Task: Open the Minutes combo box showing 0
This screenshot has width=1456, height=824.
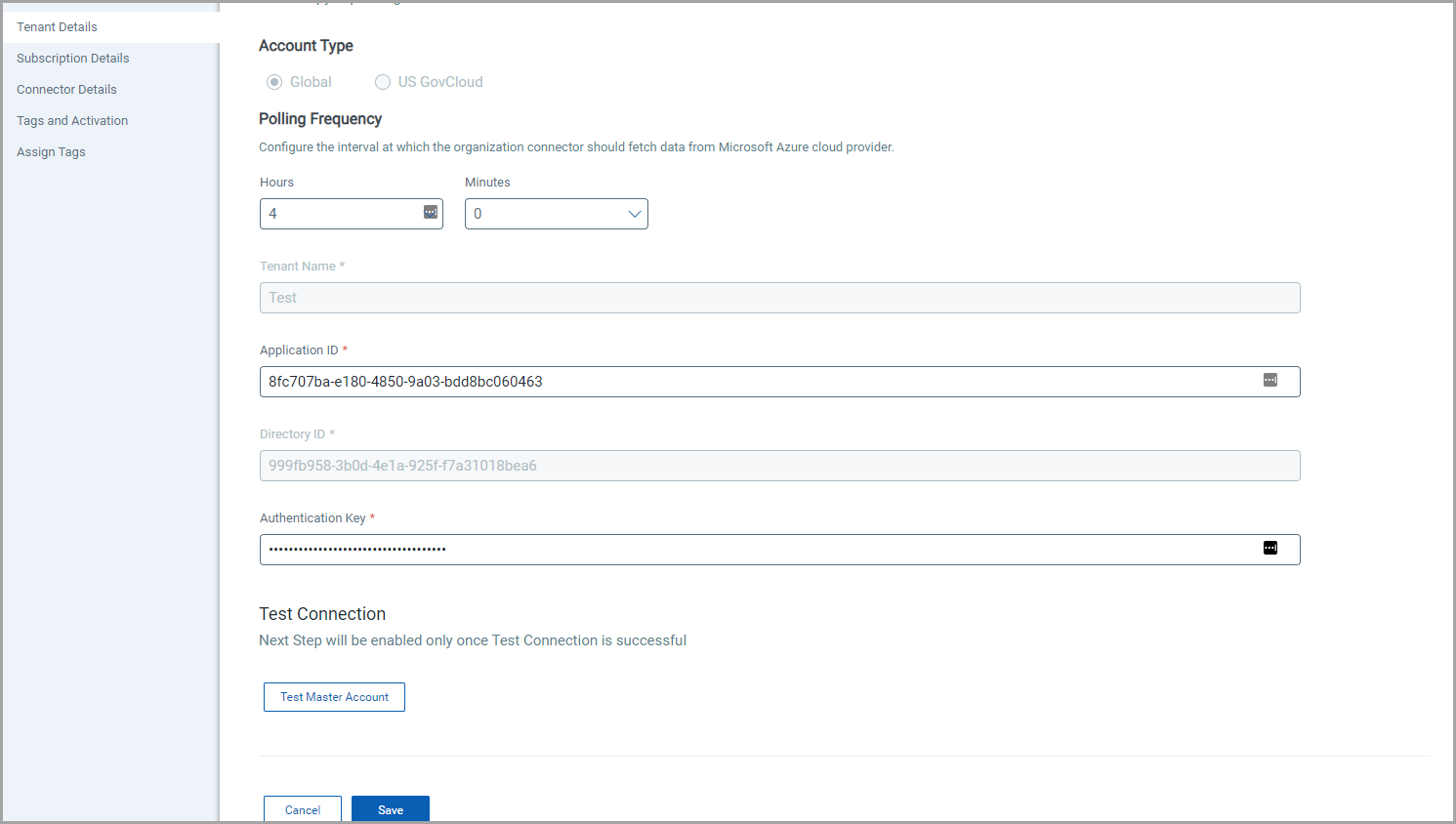Action: (547, 214)
